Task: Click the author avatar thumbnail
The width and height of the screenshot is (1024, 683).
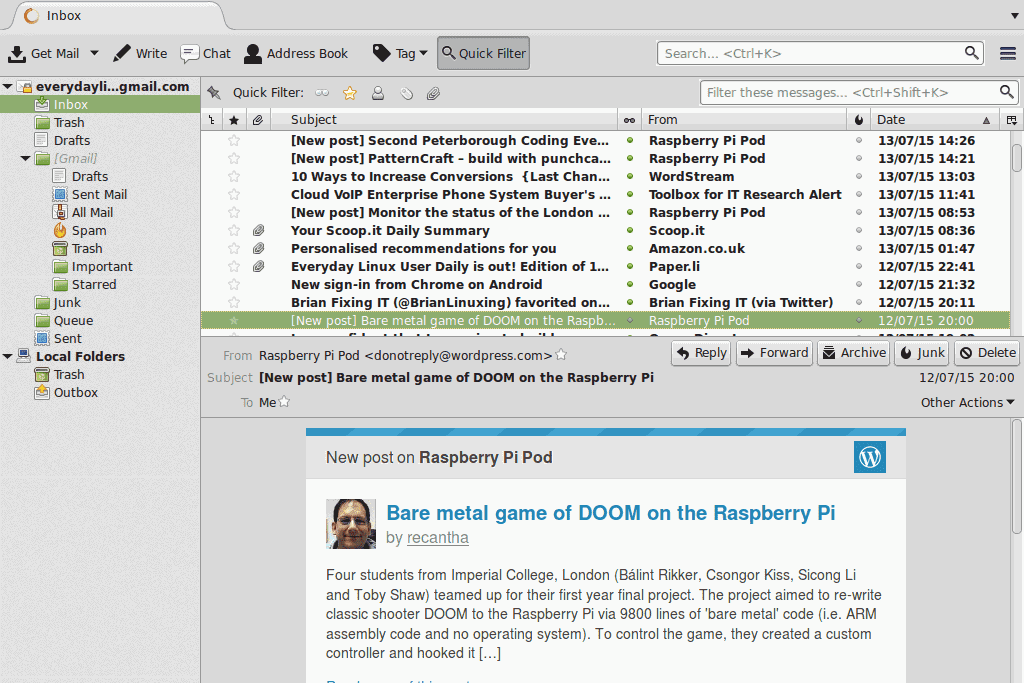Action: [351, 524]
